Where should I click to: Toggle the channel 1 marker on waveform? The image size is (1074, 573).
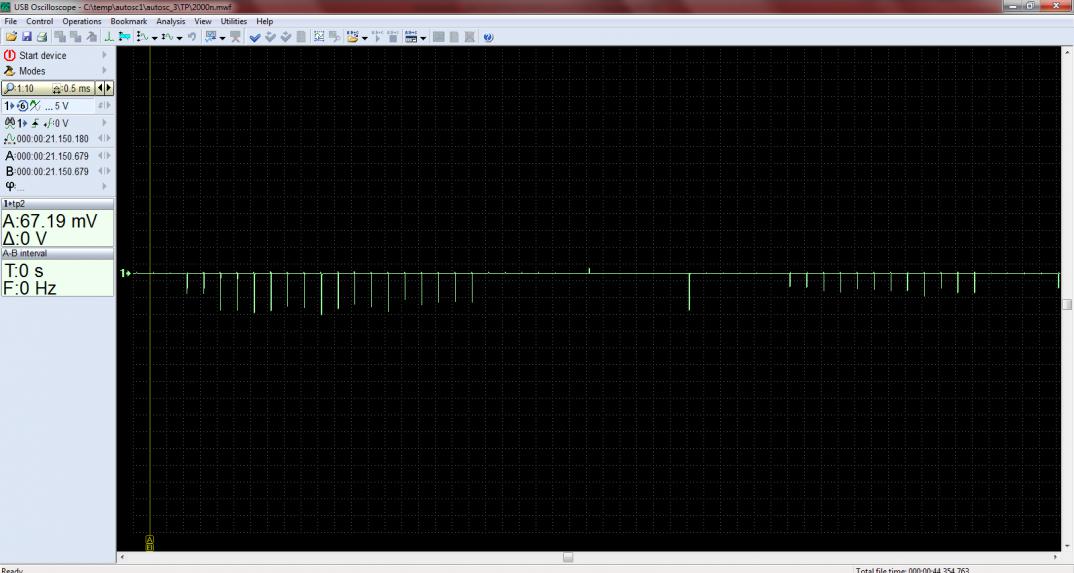point(125,273)
